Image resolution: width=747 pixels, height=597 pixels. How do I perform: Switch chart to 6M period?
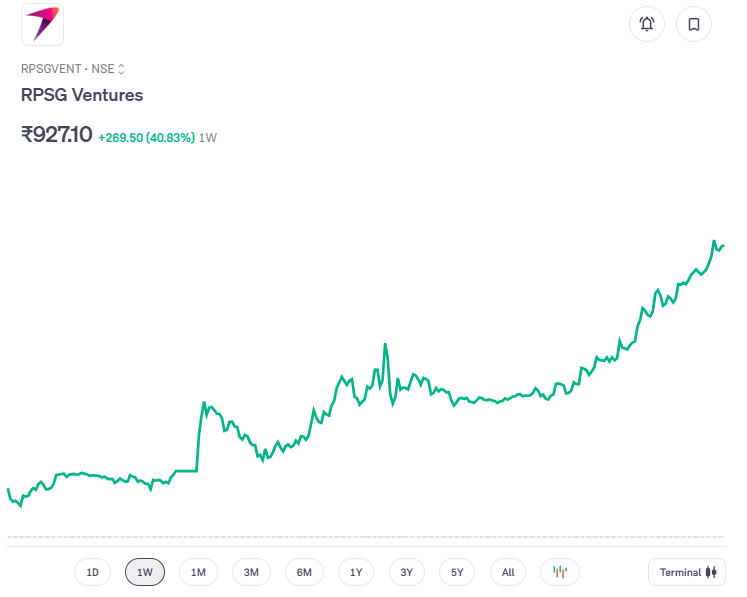coord(304,572)
